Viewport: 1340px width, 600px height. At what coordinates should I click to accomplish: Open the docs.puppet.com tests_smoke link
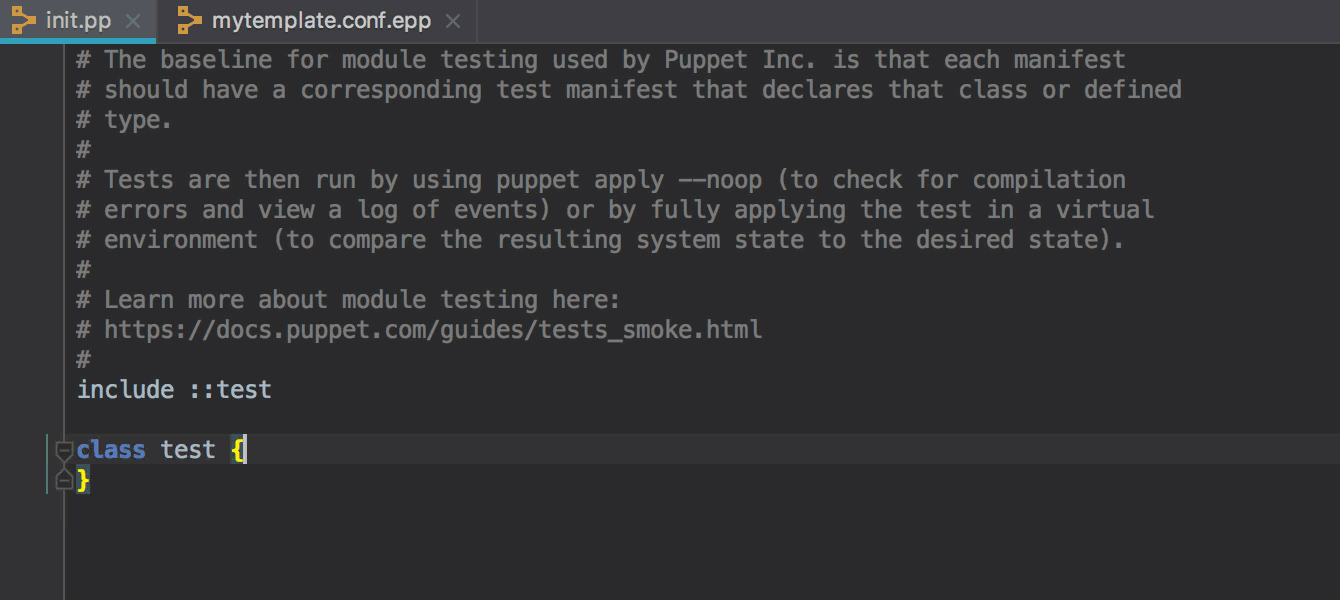[x=433, y=329]
